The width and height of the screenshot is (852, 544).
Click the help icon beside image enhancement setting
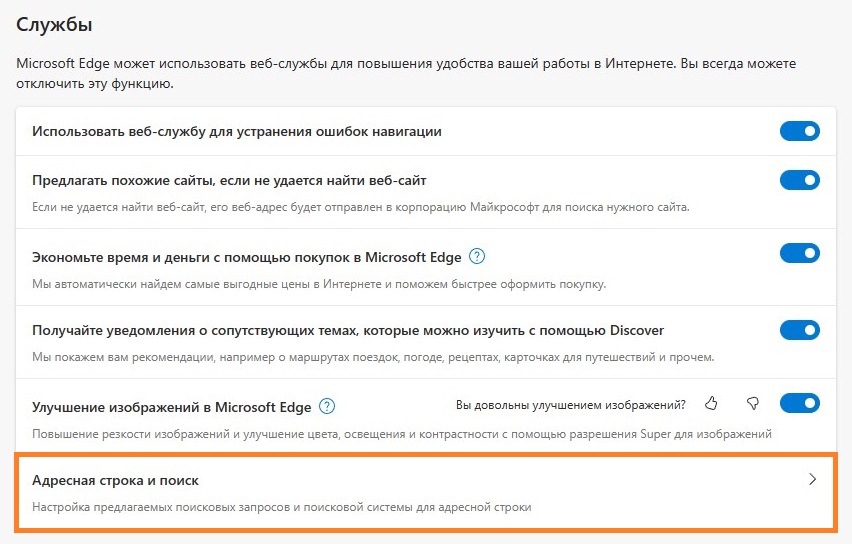pyautogui.click(x=326, y=406)
